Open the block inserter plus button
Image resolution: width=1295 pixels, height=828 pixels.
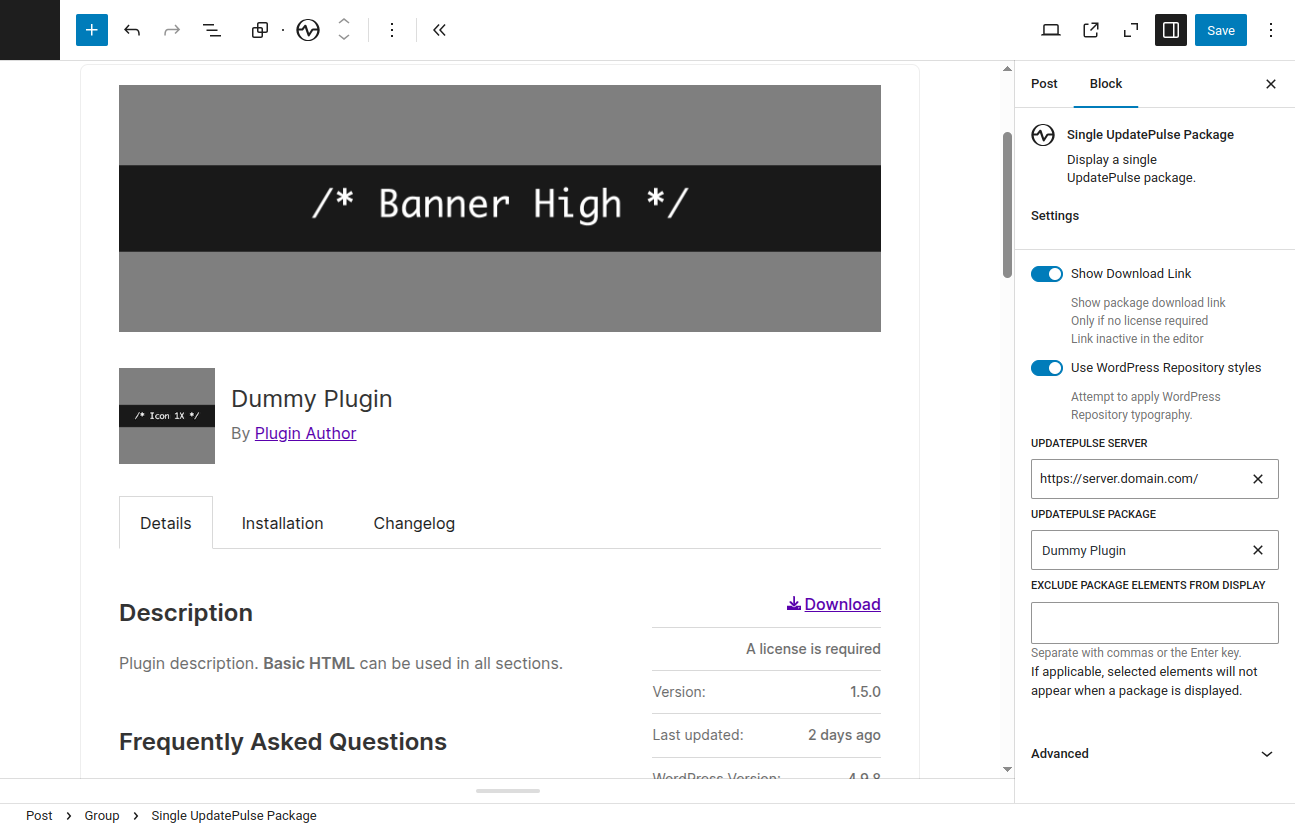[x=91, y=30]
